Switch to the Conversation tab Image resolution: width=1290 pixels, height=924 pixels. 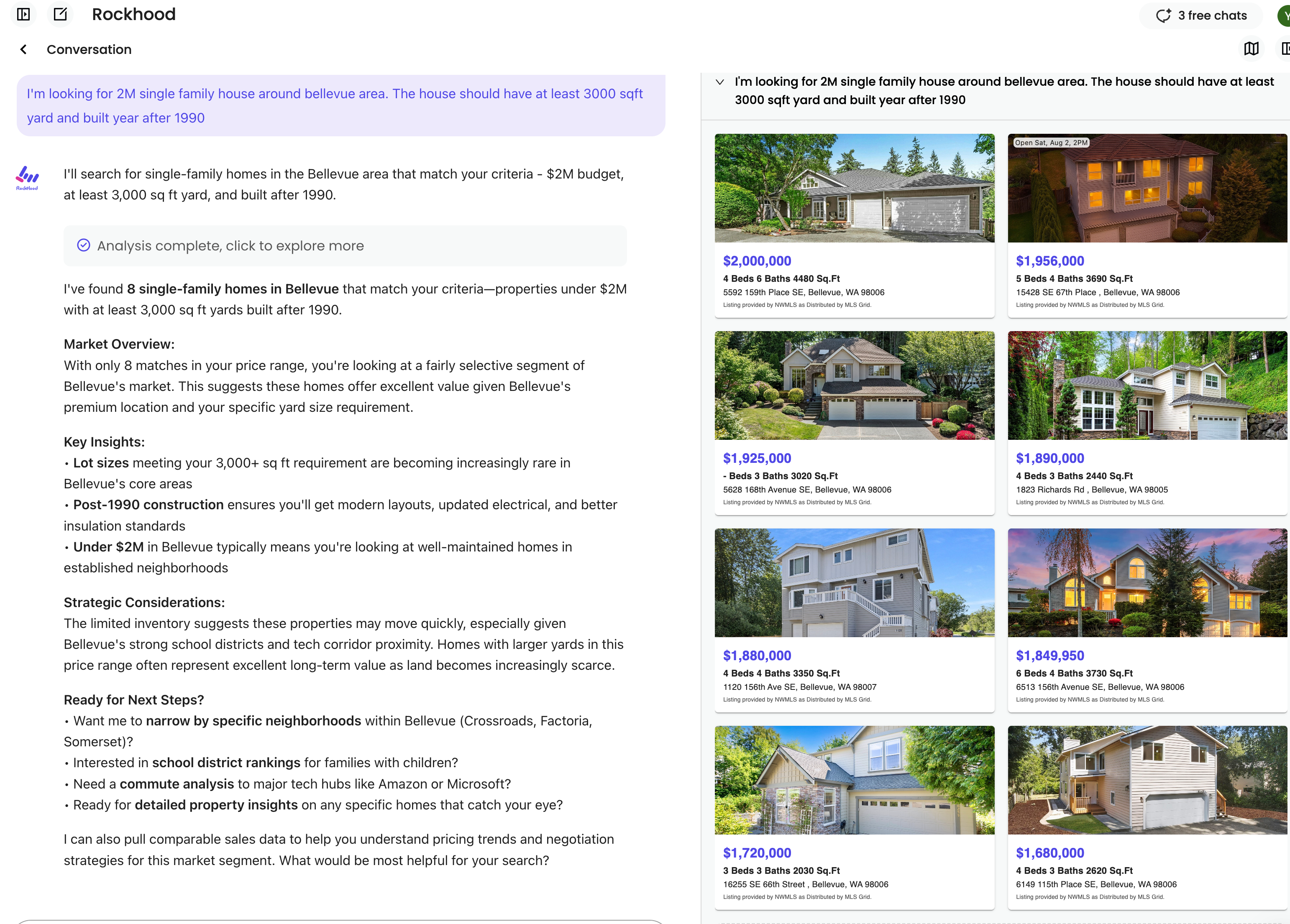pyautogui.click(x=89, y=49)
